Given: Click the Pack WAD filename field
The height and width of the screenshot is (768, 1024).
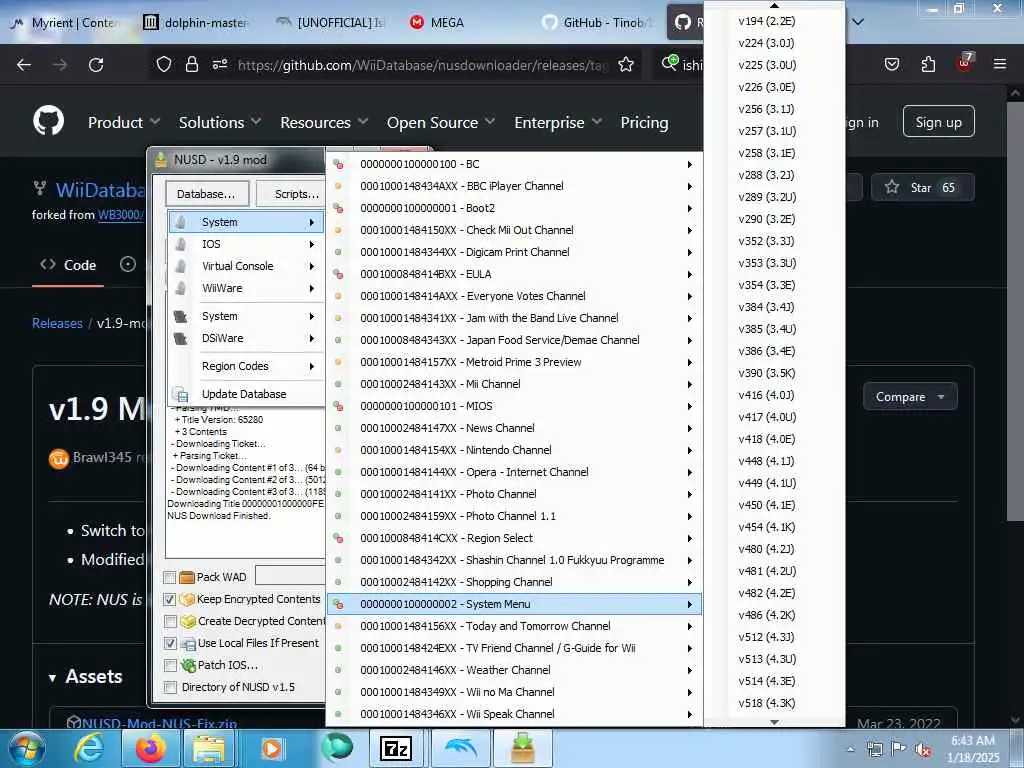Looking at the screenshot, I should pyautogui.click(x=290, y=575).
